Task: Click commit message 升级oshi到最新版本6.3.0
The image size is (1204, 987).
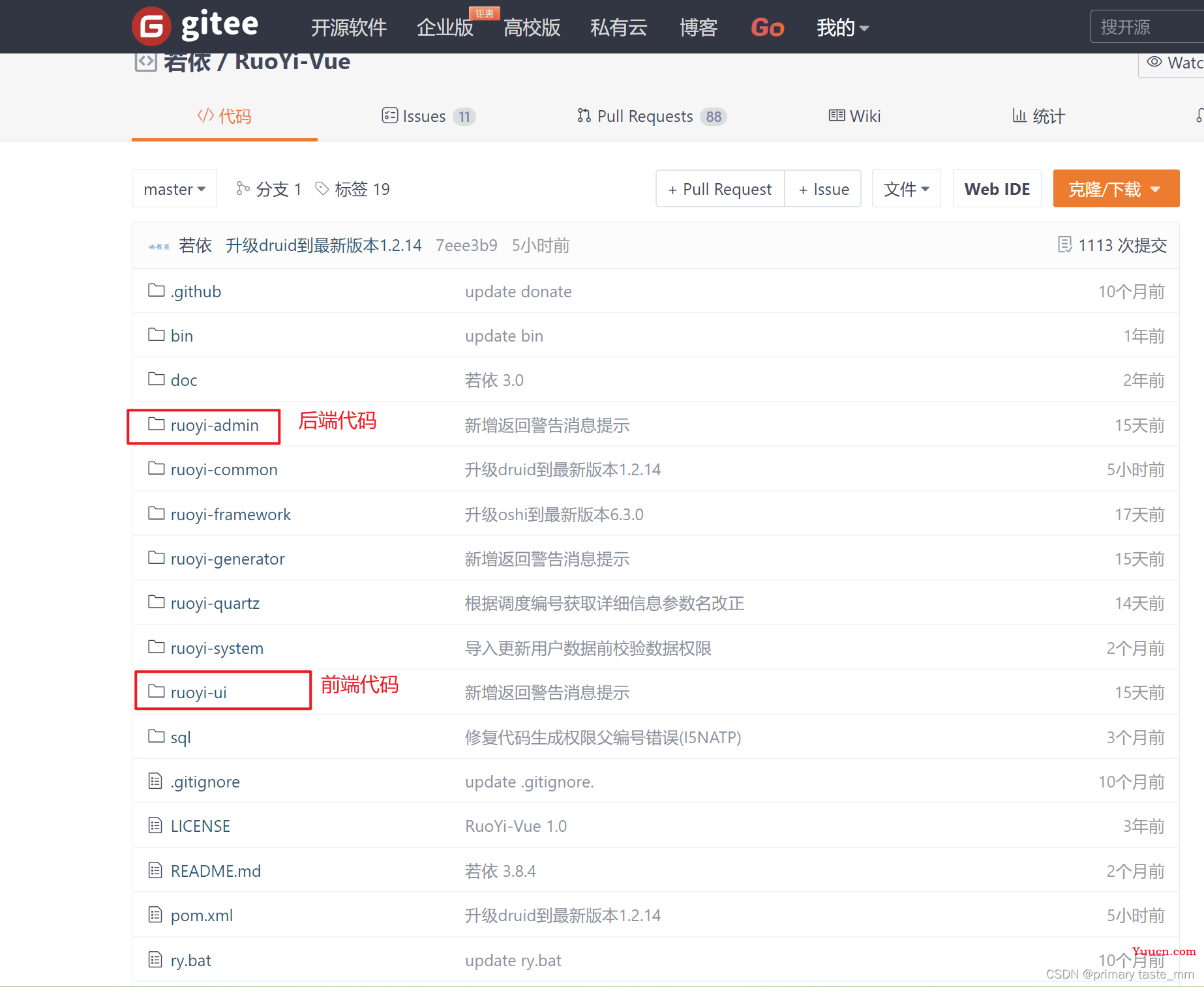Action: [x=554, y=514]
